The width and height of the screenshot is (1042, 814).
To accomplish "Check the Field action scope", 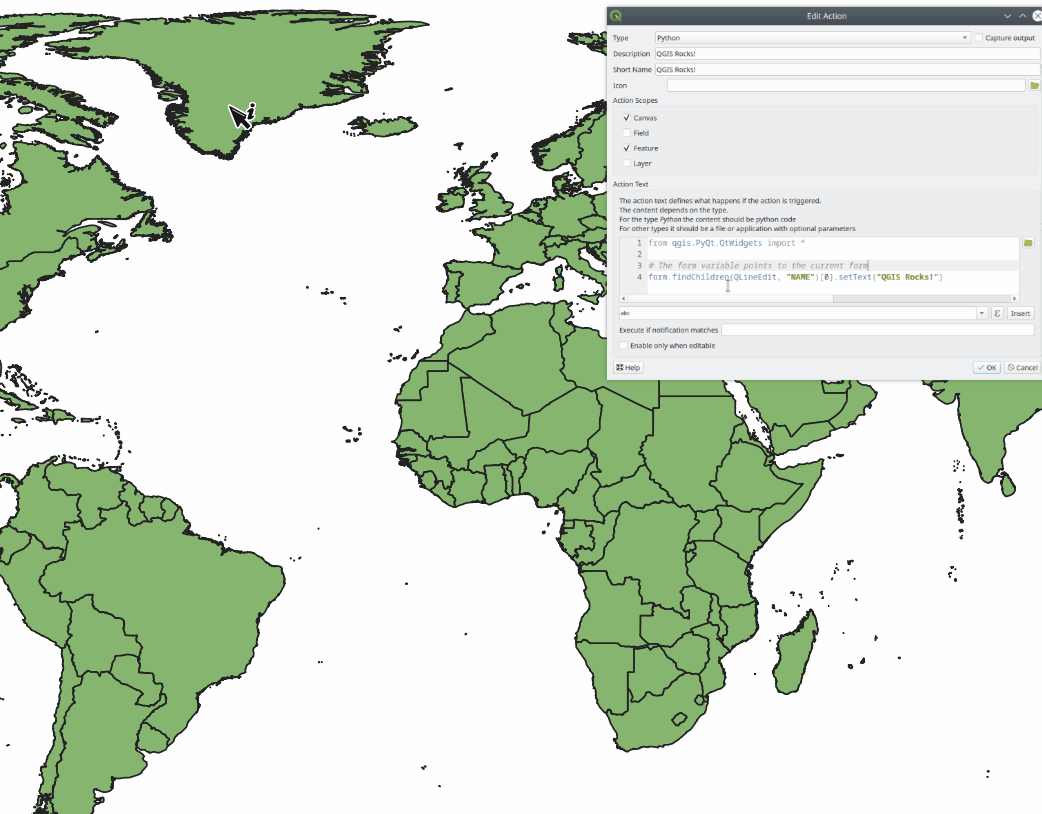I will [x=627, y=133].
